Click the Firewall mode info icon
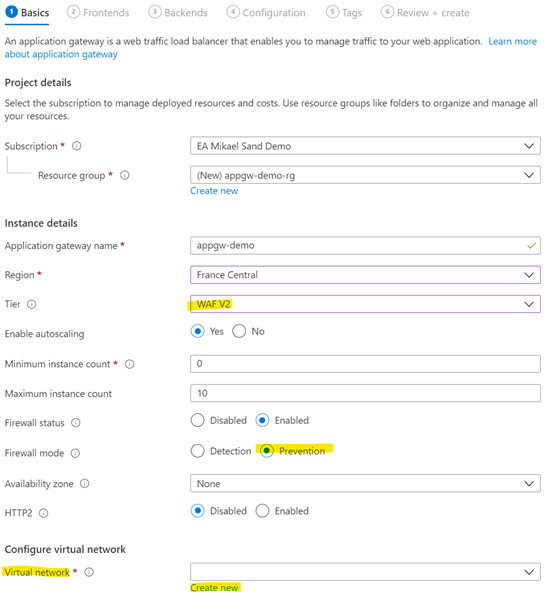 pos(75,453)
